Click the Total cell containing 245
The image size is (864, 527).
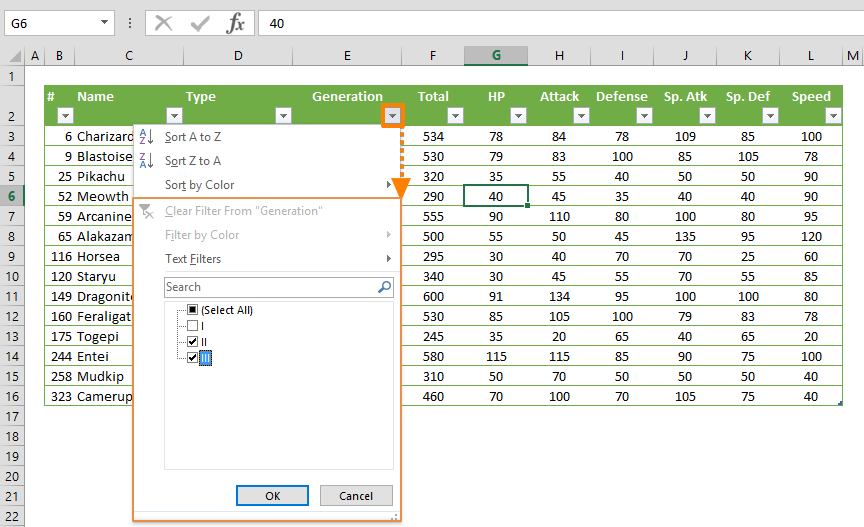(433, 336)
